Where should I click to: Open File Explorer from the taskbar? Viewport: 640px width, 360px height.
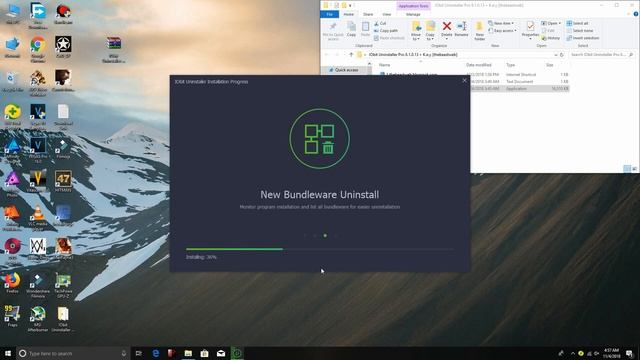(x=188, y=353)
